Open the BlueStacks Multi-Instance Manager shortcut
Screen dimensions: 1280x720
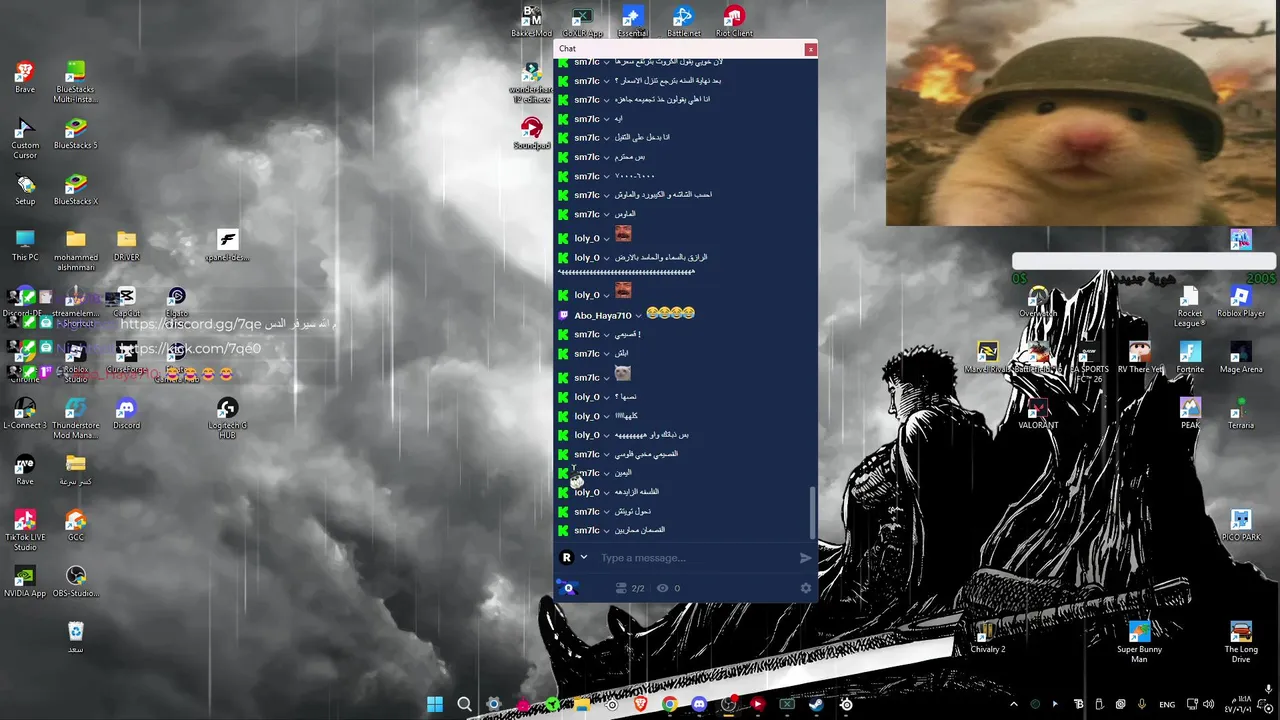[x=76, y=82]
